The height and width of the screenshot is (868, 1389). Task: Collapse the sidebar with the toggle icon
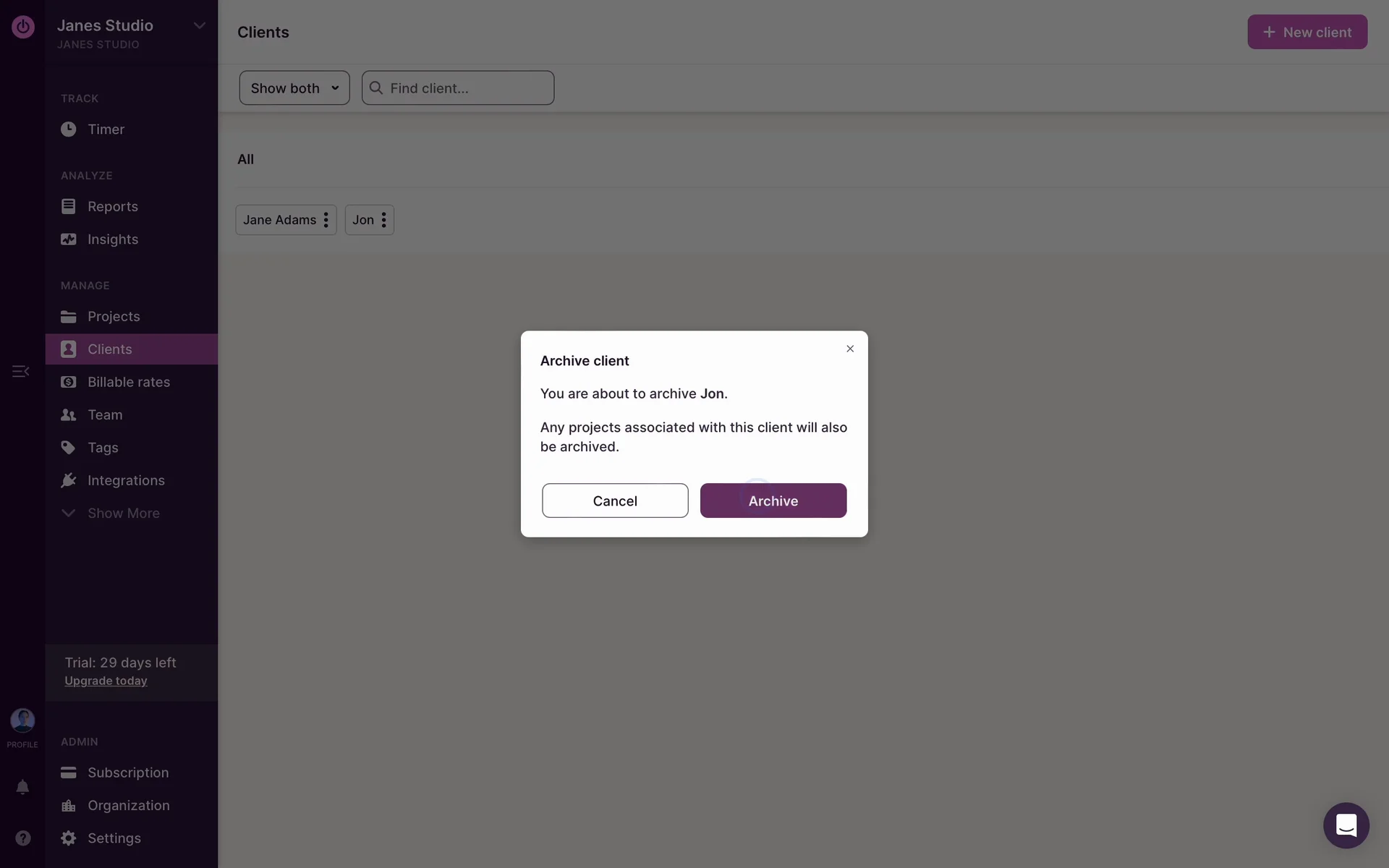pos(20,371)
